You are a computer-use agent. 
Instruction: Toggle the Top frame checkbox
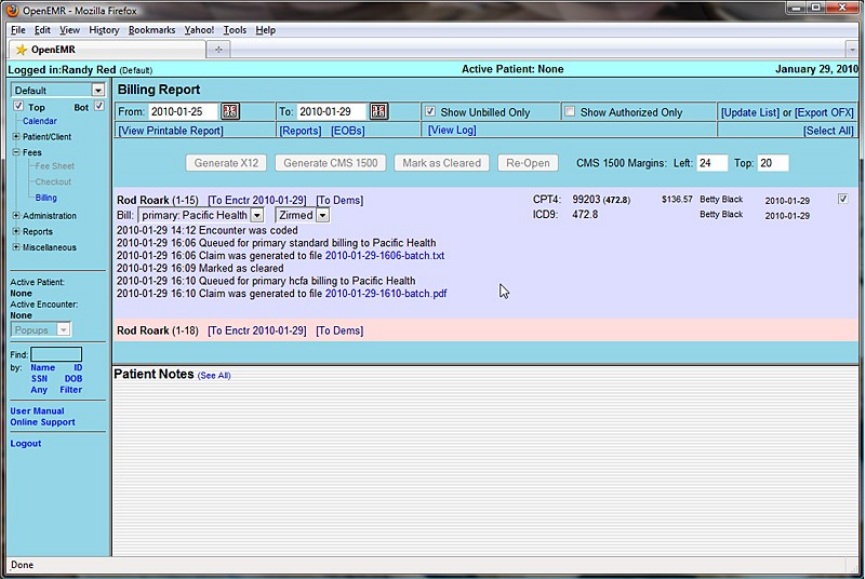click(x=19, y=106)
